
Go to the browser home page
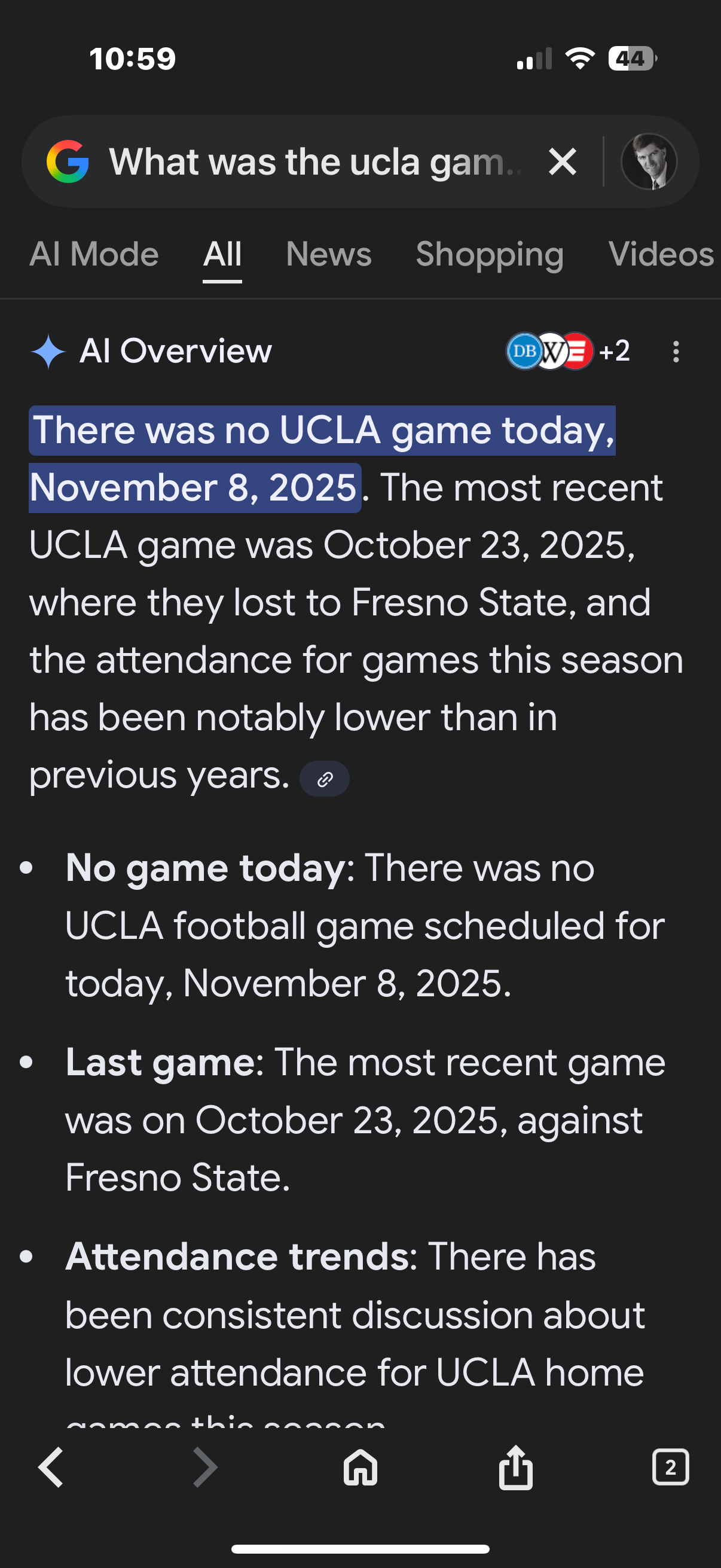tap(360, 1468)
